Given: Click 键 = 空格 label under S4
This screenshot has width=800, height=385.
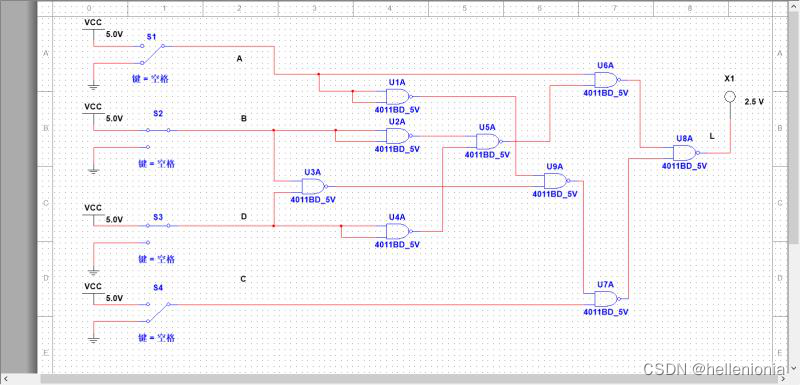Looking at the screenshot, I should pos(156,338).
